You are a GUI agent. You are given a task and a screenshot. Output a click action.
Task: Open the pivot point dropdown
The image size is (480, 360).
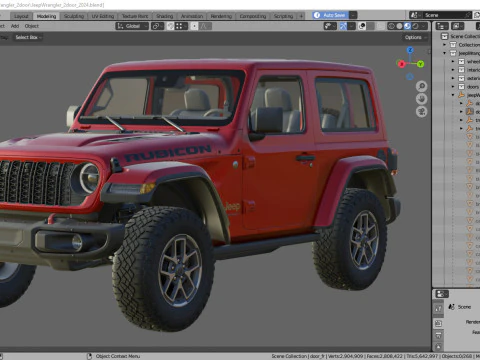pos(157,26)
